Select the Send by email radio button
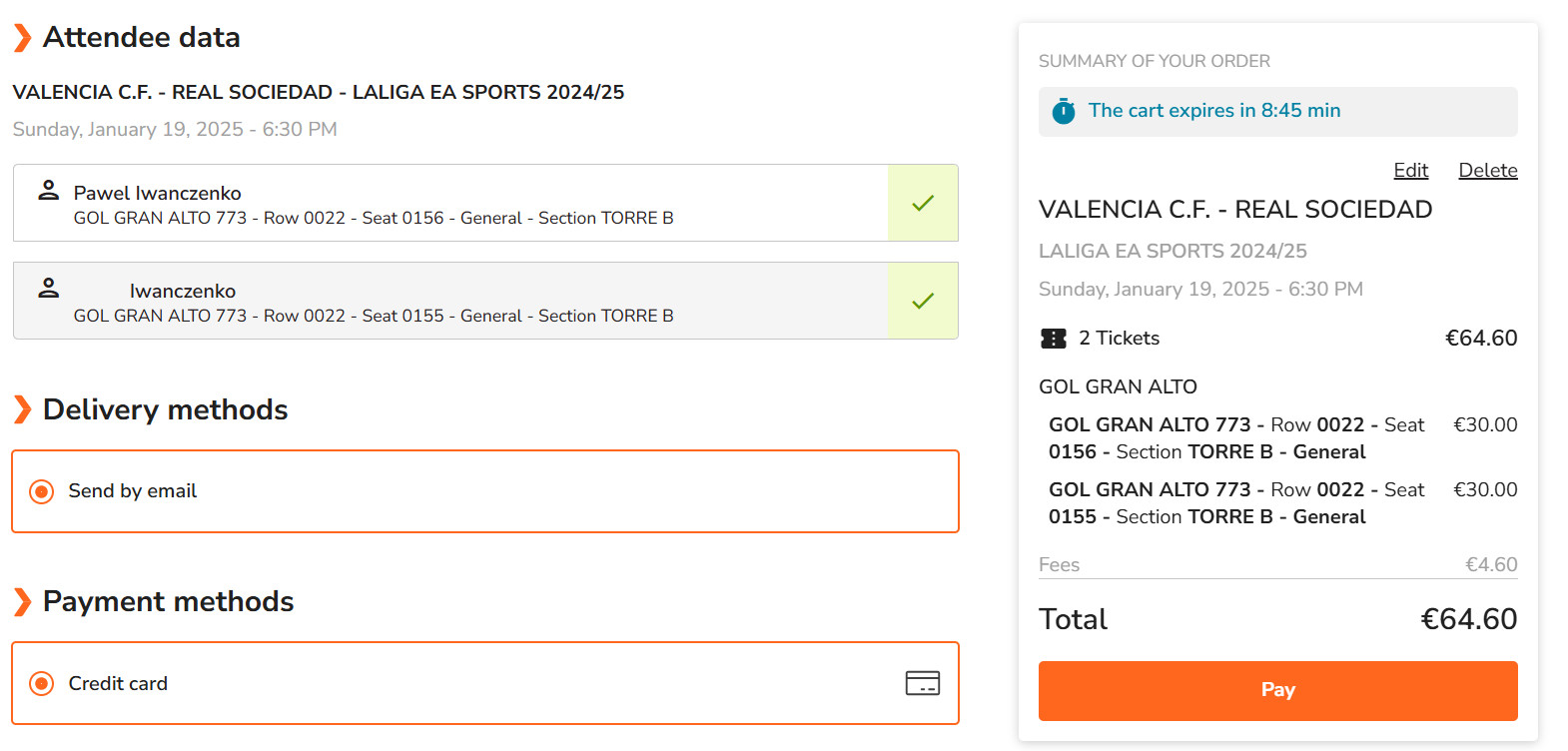 42,491
